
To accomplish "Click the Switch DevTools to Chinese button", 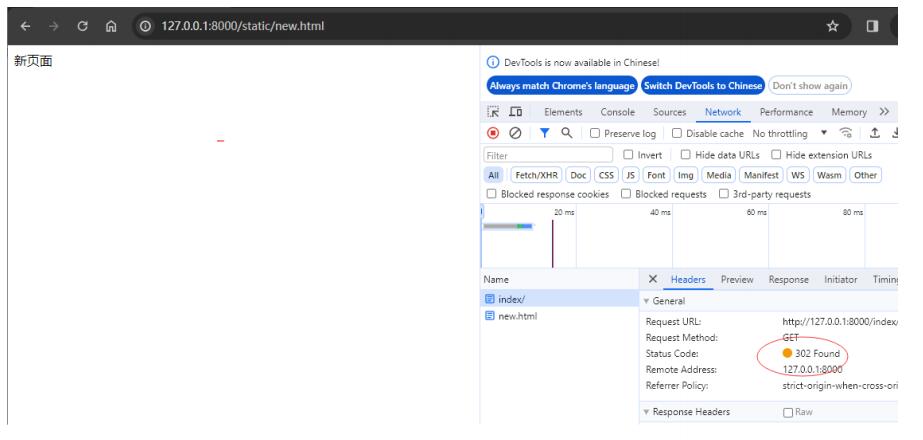I will coord(702,85).
